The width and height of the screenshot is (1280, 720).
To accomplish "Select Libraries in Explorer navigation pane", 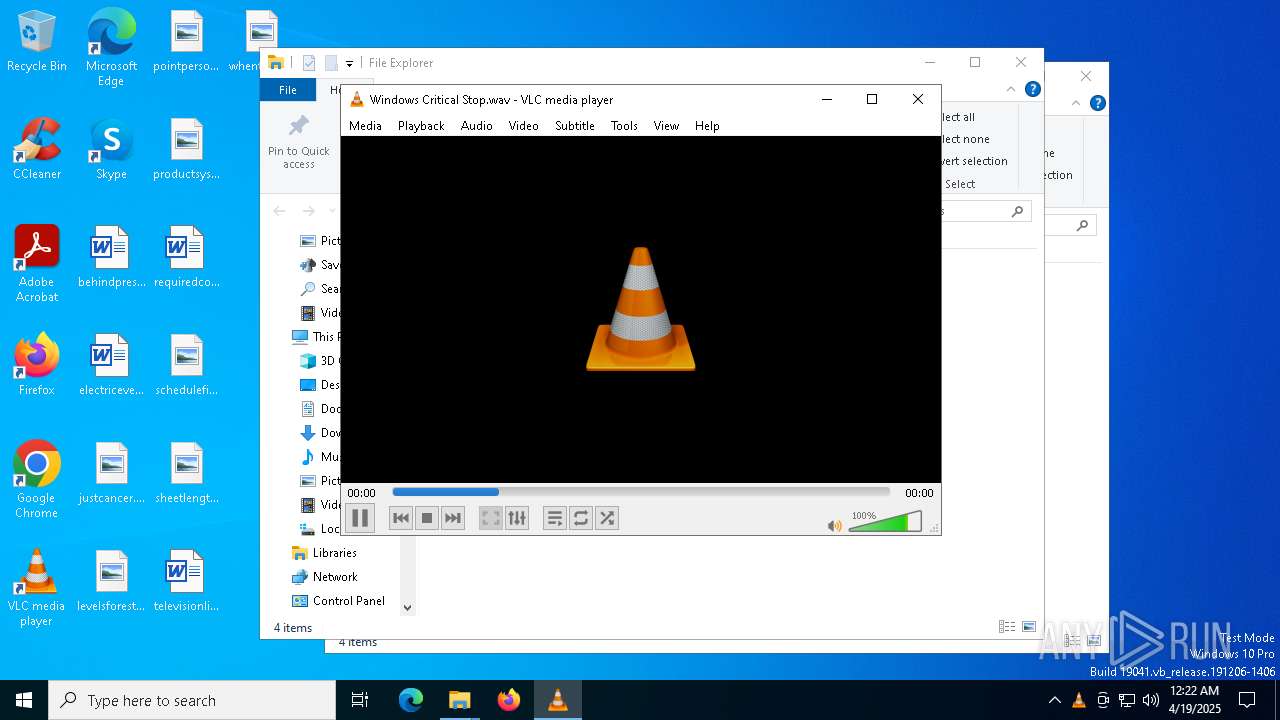I will tap(334, 553).
